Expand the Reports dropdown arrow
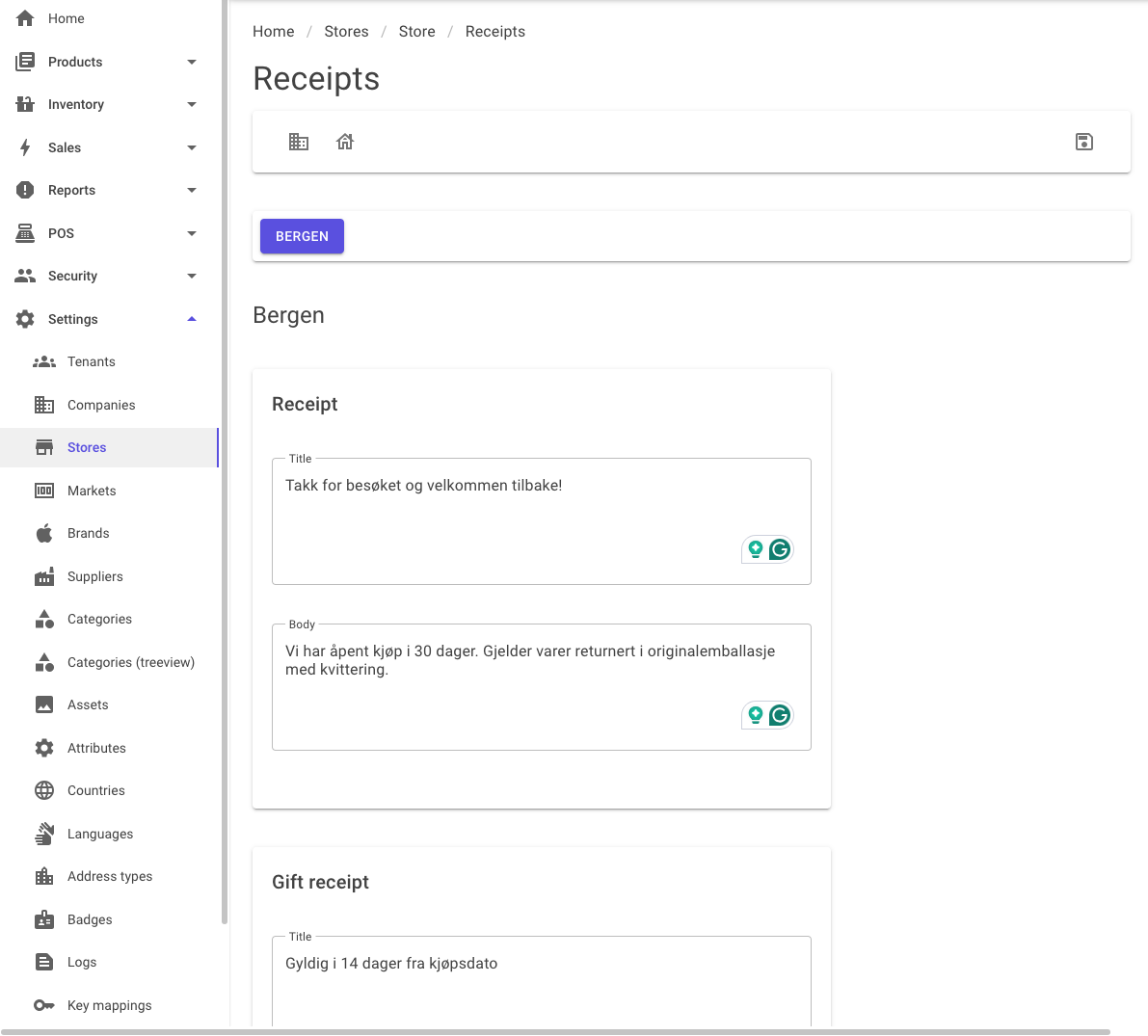This screenshot has height=1036, width=1148. pyautogui.click(x=192, y=191)
